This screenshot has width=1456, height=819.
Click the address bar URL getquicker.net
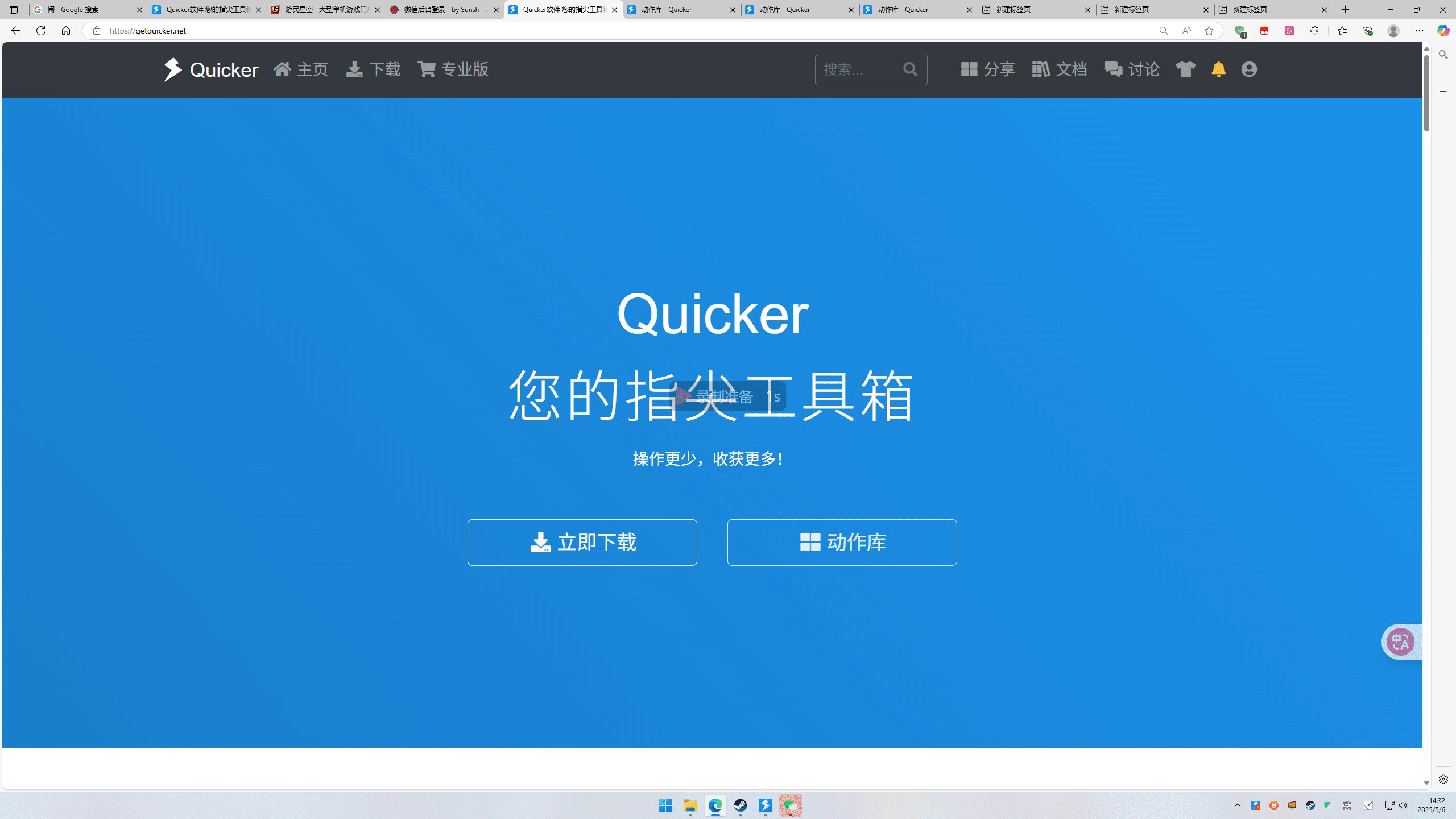[x=148, y=31]
